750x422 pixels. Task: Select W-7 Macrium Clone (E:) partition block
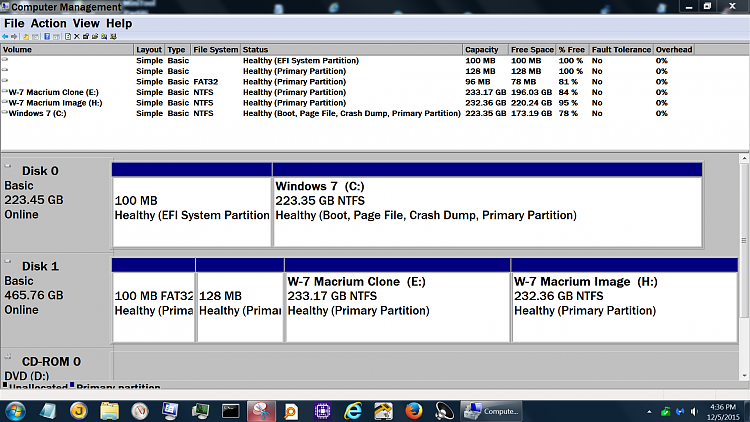point(397,300)
